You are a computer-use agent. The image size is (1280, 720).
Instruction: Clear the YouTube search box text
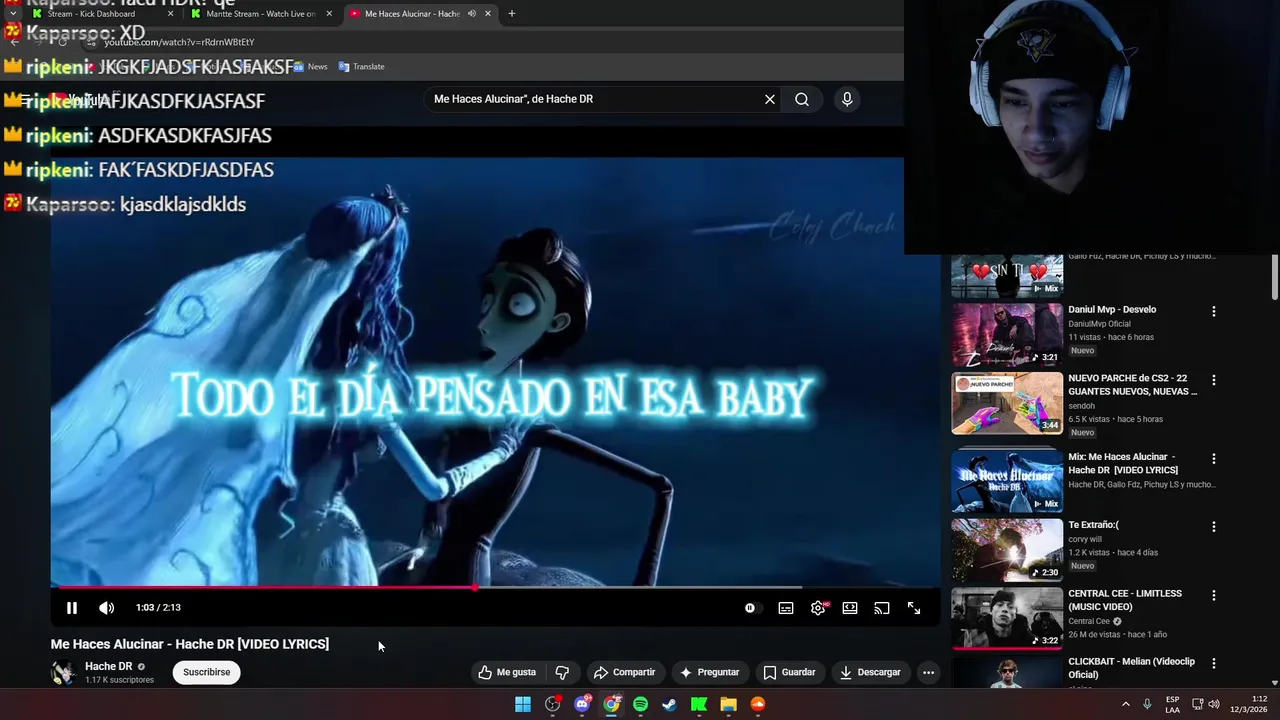point(770,99)
